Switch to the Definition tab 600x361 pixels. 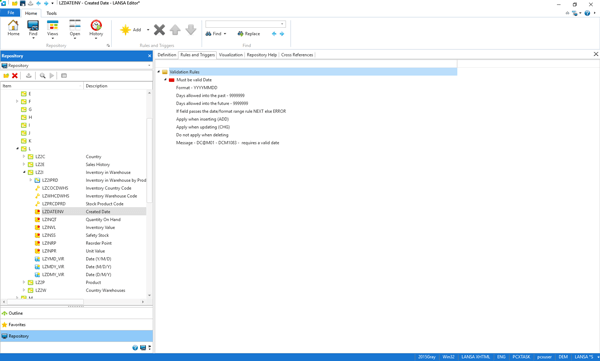click(x=167, y=55)
